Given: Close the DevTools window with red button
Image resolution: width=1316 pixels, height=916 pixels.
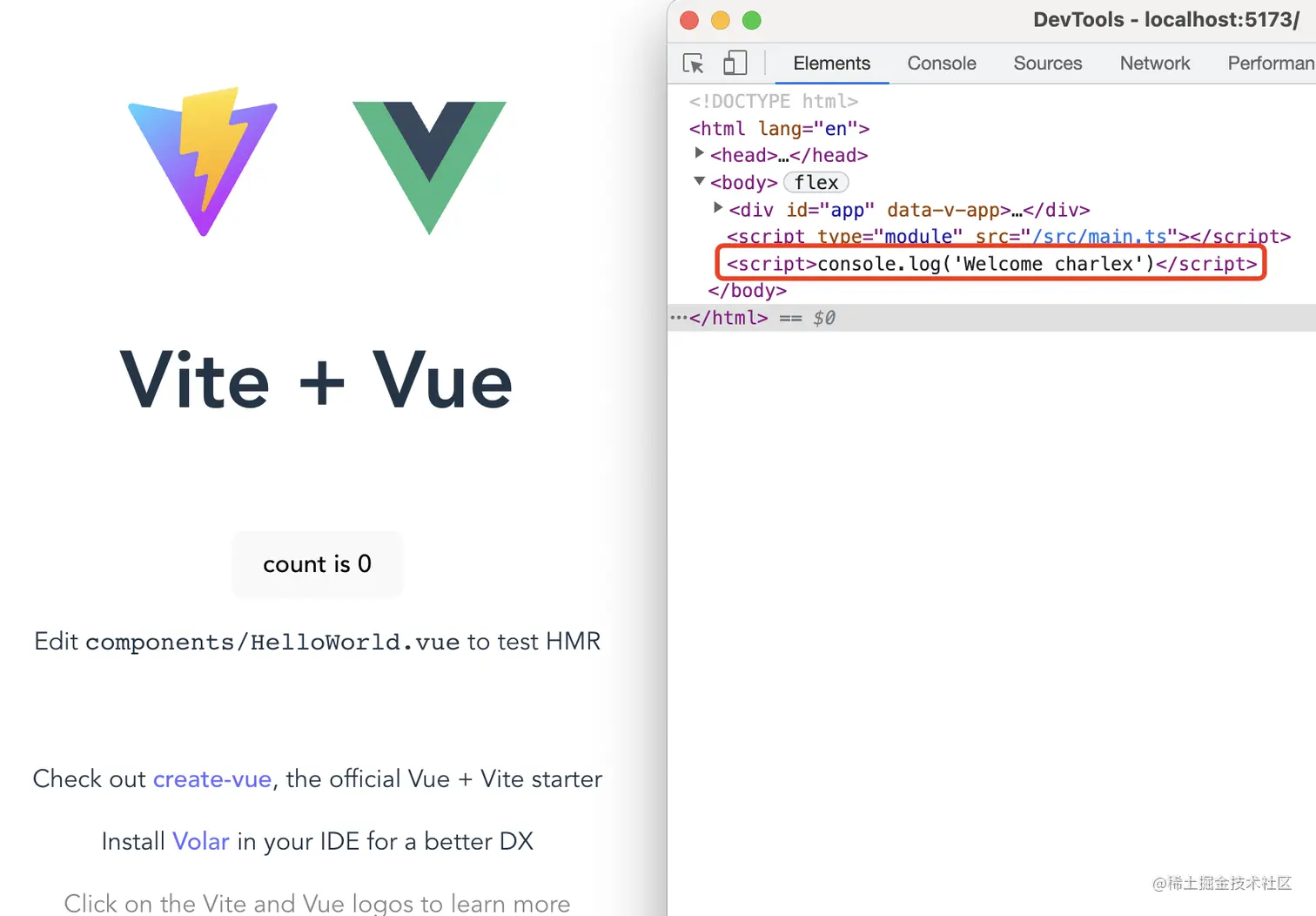Looking at the screenshot, I should [689, 20].
